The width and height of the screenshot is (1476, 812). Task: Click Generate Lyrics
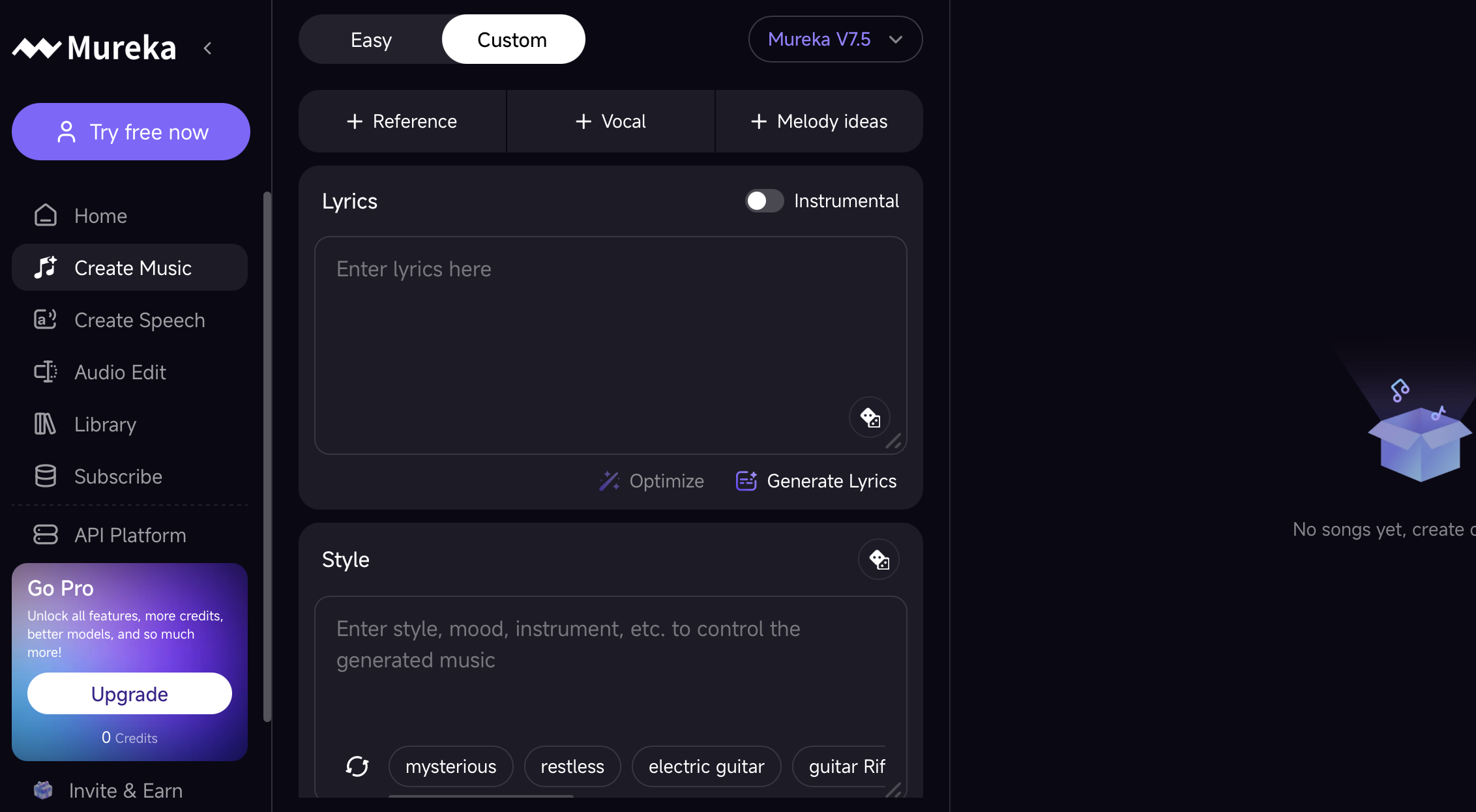(x=816, y=481)
